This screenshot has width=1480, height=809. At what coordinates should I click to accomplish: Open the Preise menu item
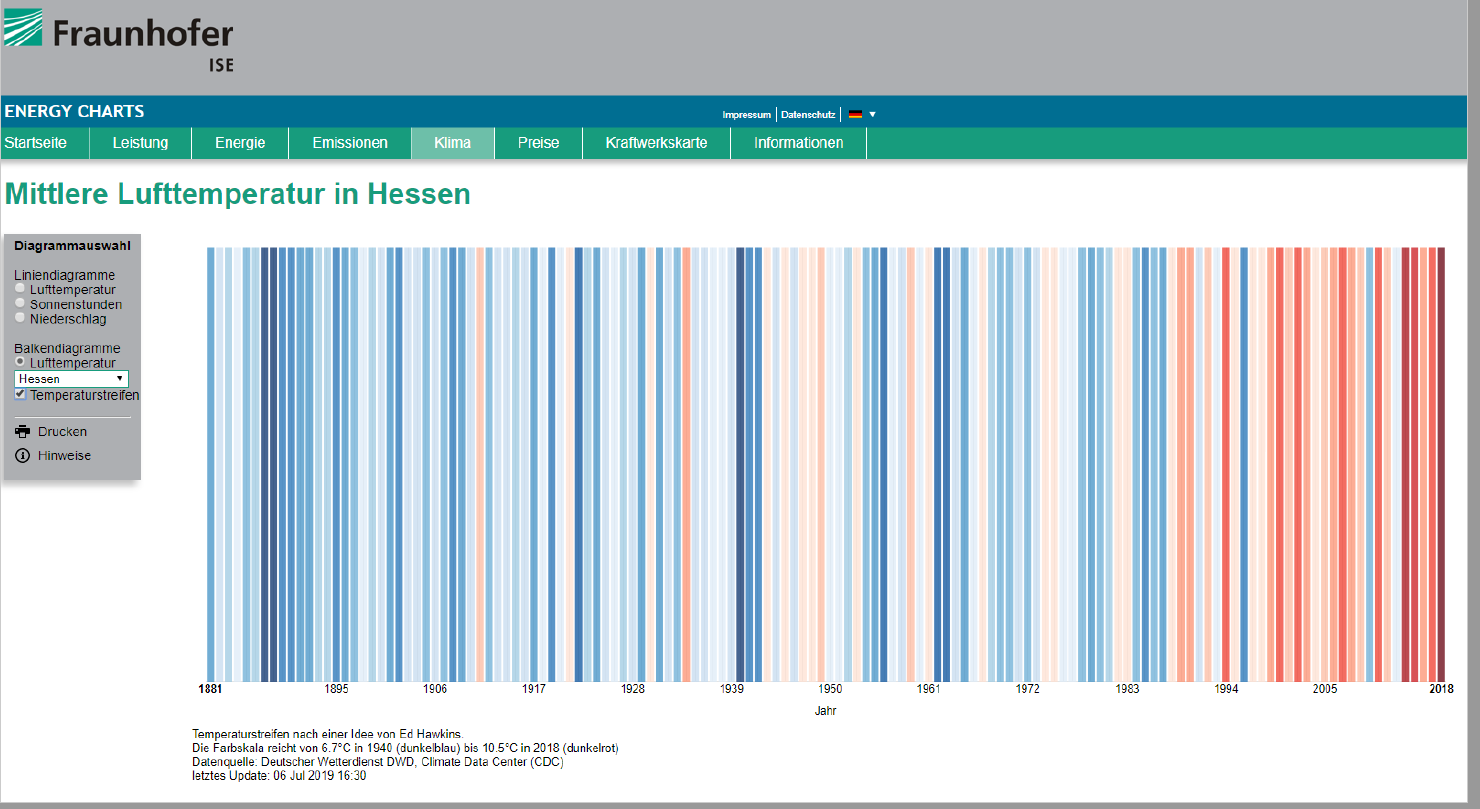(538, 143)
